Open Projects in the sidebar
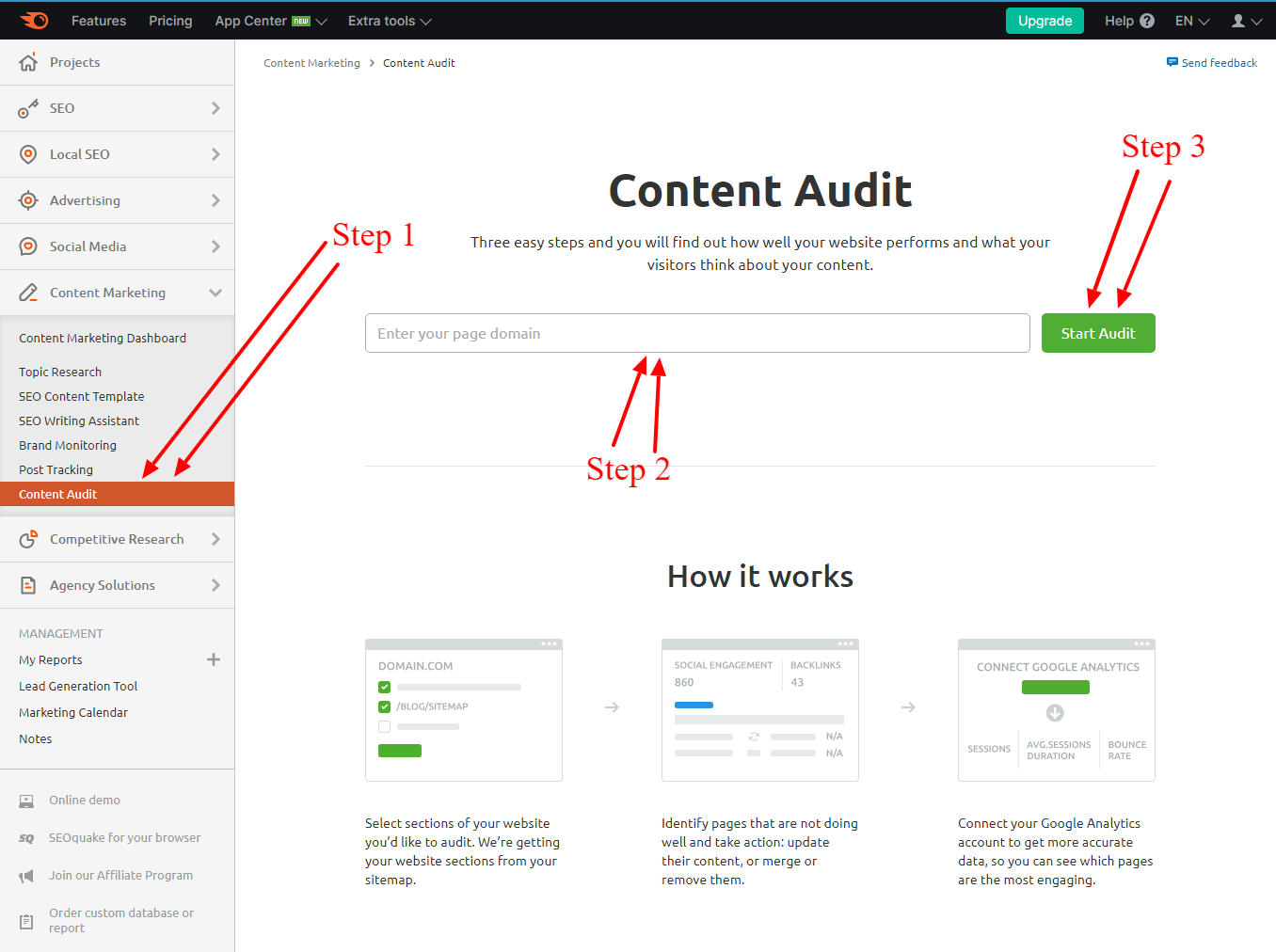The width and height of the screenshot is (1276, 952). pyautogui.click(x=117, y=62)
